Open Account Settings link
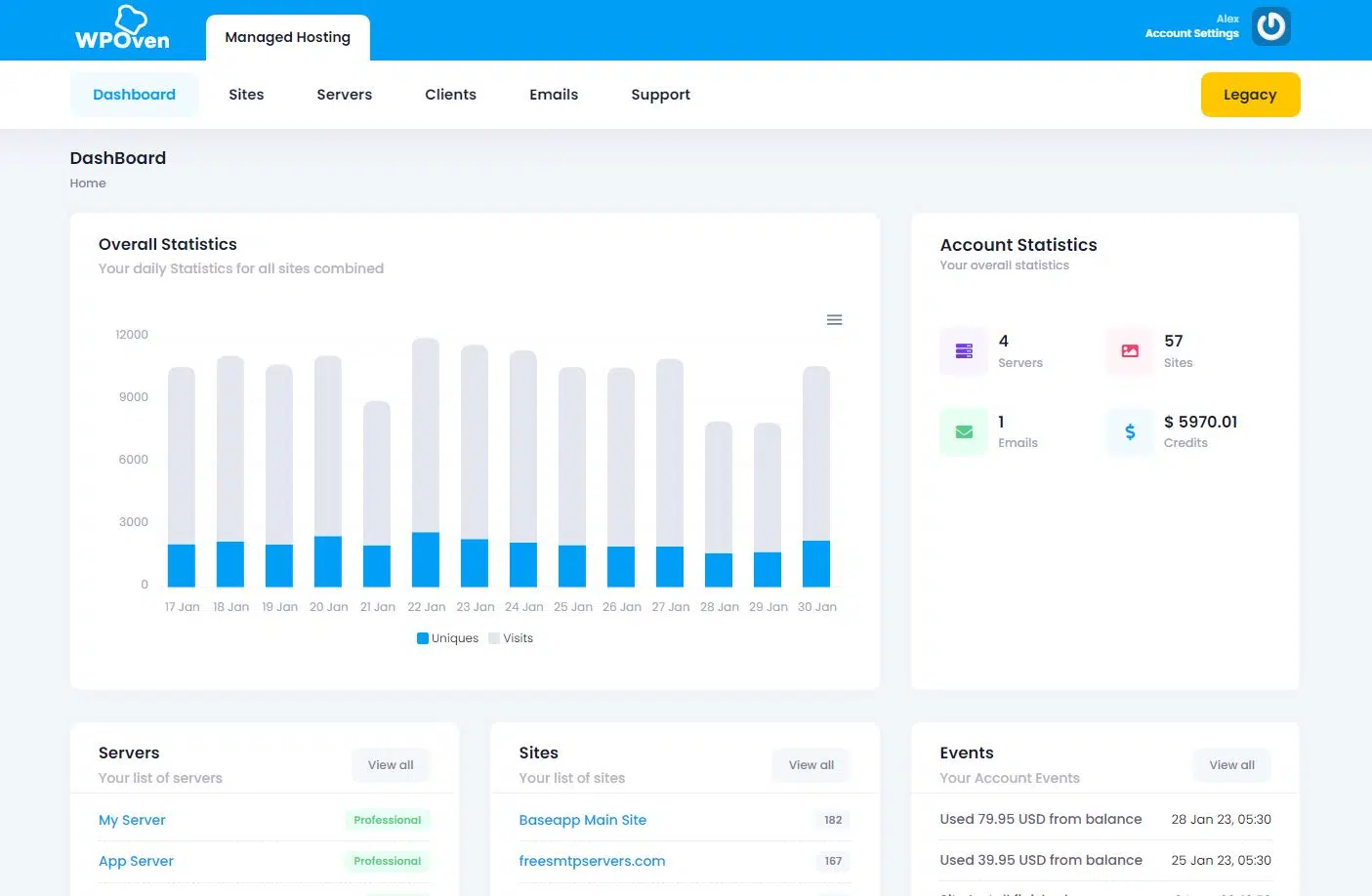Screen dimensions: 1372x896 (1191, 33)
